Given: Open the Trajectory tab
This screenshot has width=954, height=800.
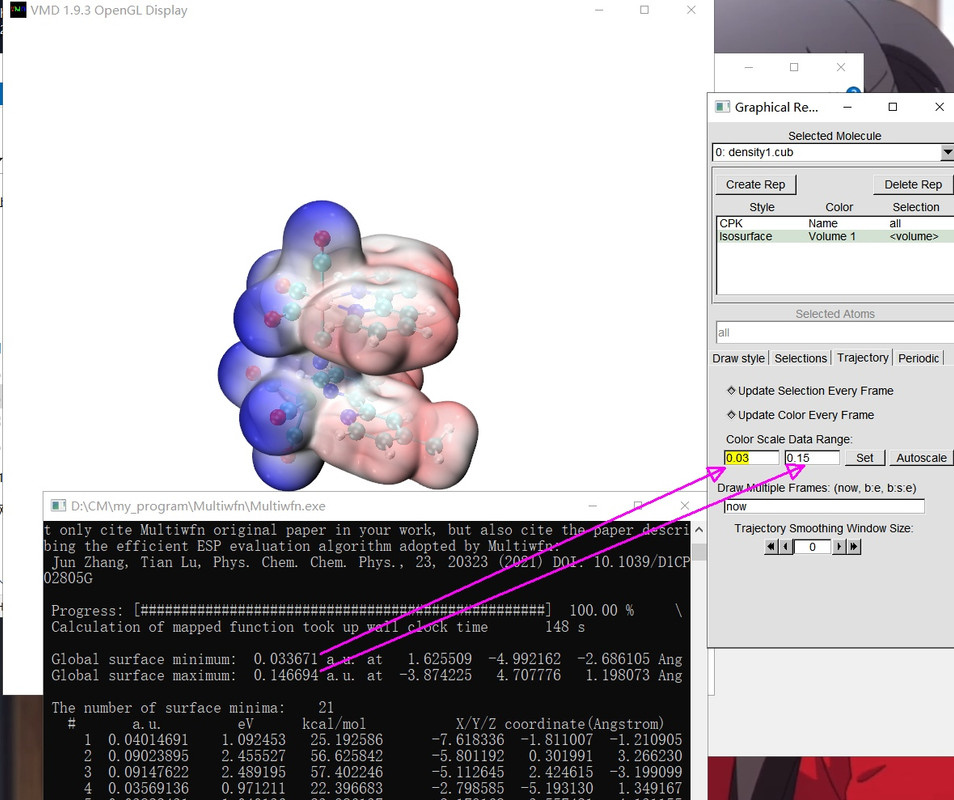Looking at the screenshot, I should [862, 358].
